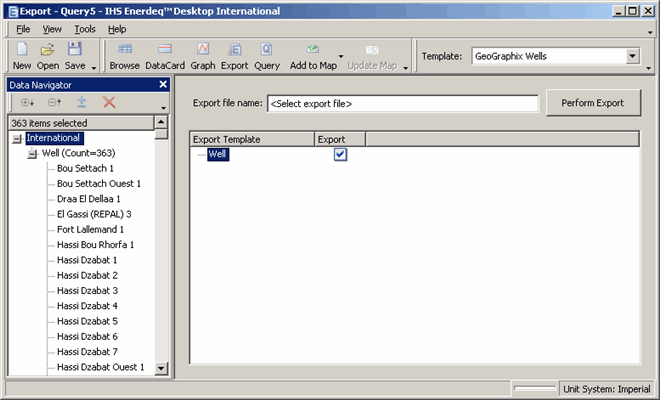The image size is (660, 400).
Task: Click the Export file name field
Action: point(403,104)
